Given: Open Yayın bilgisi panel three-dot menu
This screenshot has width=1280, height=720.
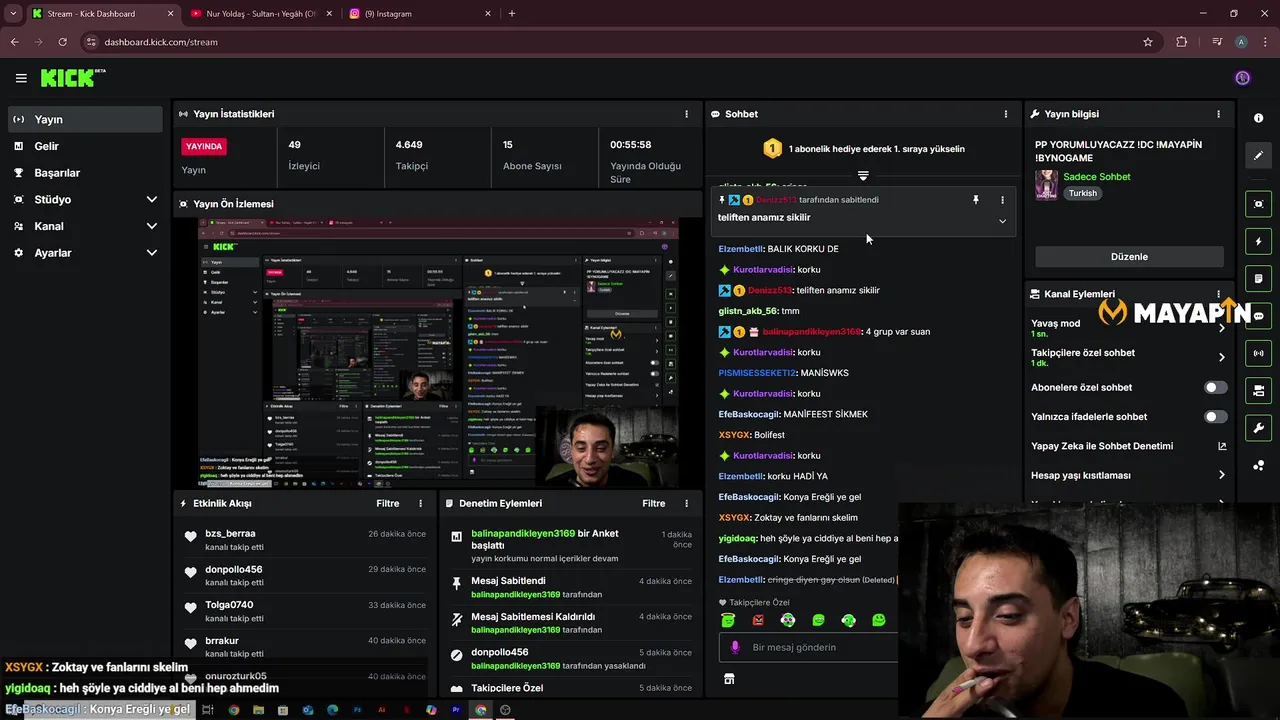Looking at the screenshot, I should pos(1218,114).
